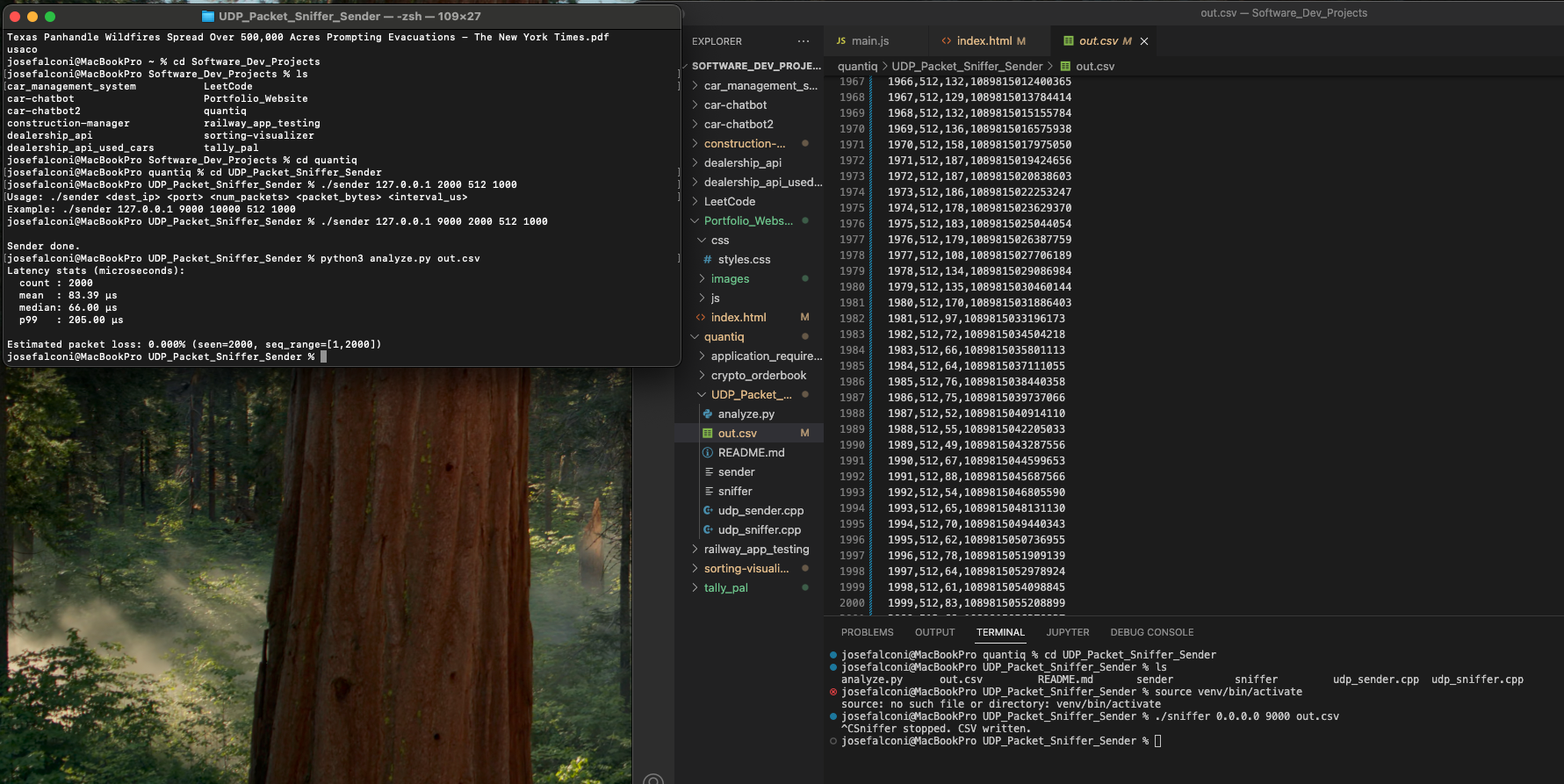The width and height of the screenshot is (1564, 784).
Task: Open the DEBUG CONSOLE panel tab
Action: (1151, 632)
